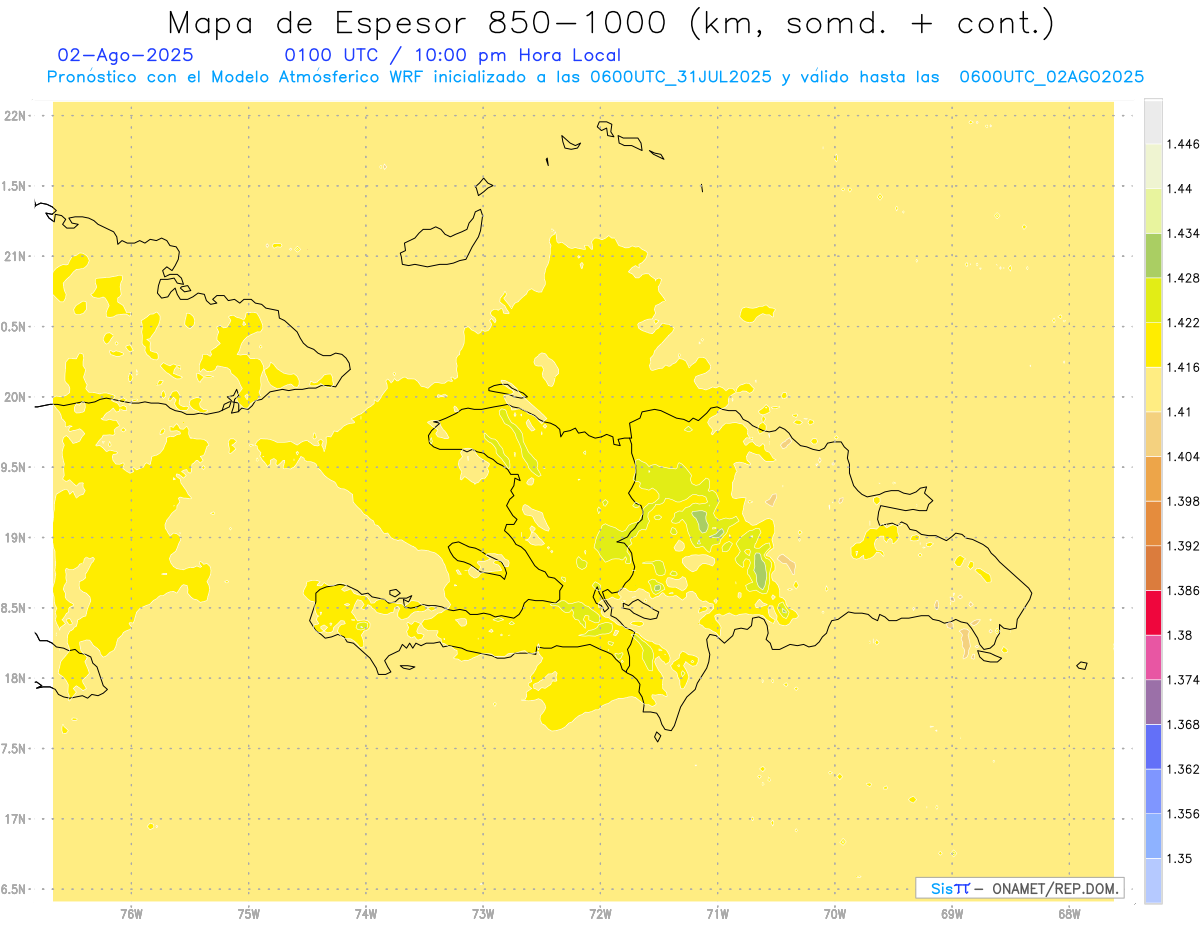1200x927 pixels.
Task: Click the 17N latitude label
Action: [x=15, y=819]
